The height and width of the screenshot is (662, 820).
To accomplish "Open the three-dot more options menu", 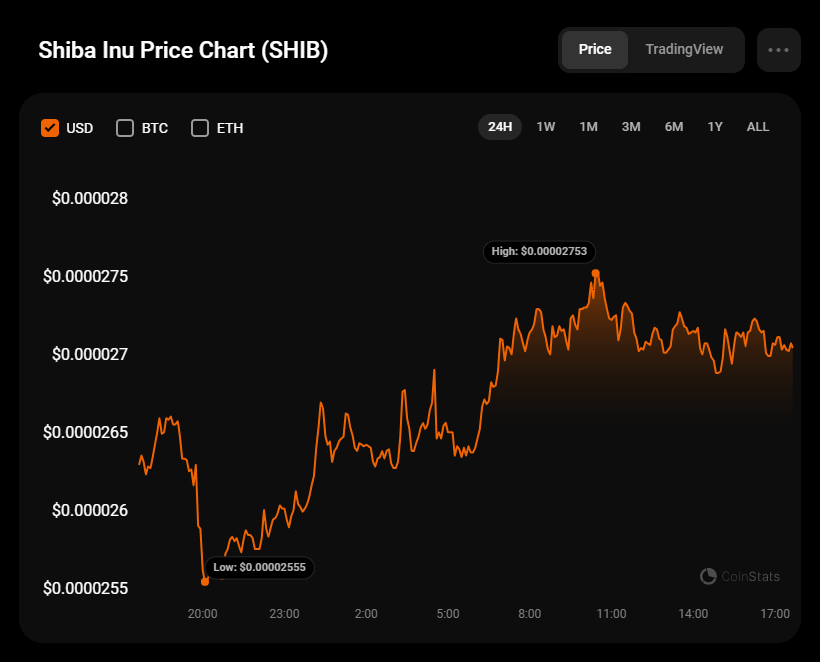I will pyautogui.click(x=778, y=50).
